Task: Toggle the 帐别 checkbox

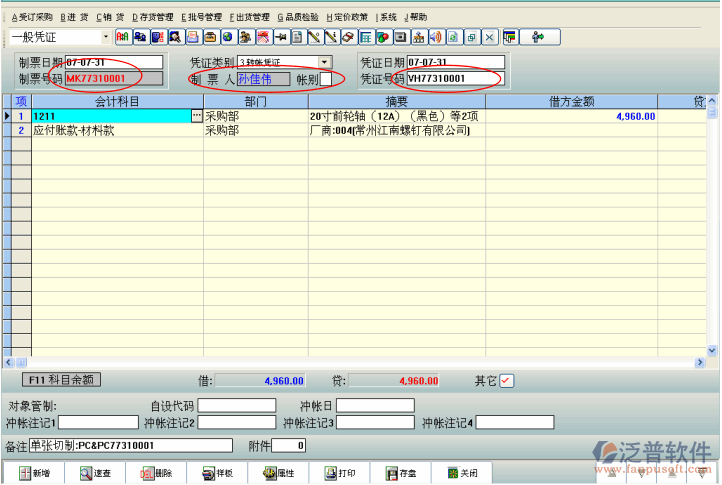Action: point(326,79)
